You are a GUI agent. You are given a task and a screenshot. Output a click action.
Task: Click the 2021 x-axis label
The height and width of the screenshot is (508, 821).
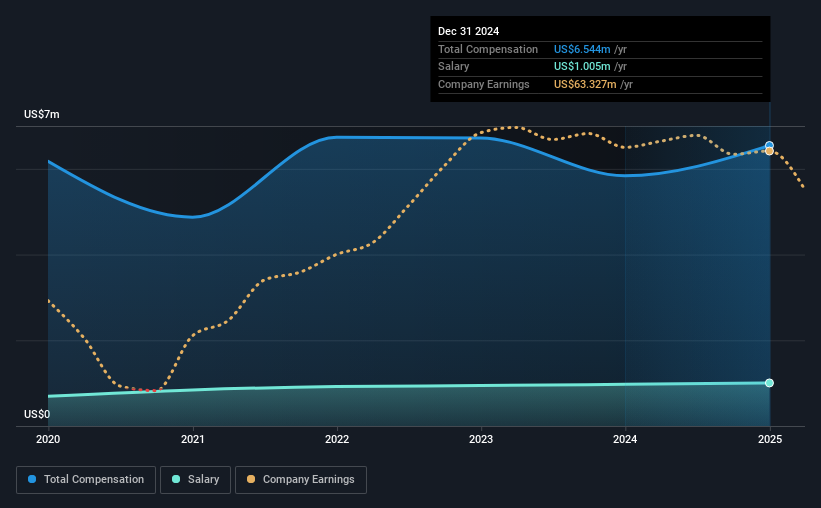coord(193,439)
